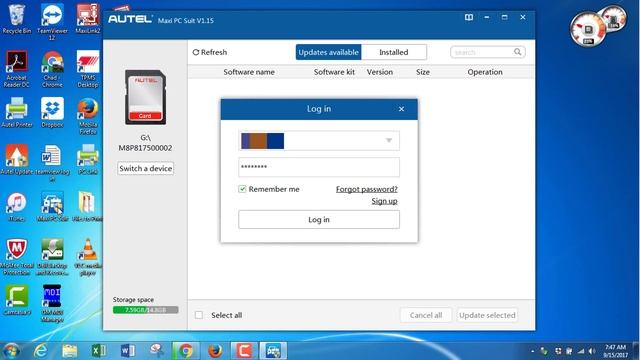
Task: Click the Operation column header
Action: (x=485, y=72)
